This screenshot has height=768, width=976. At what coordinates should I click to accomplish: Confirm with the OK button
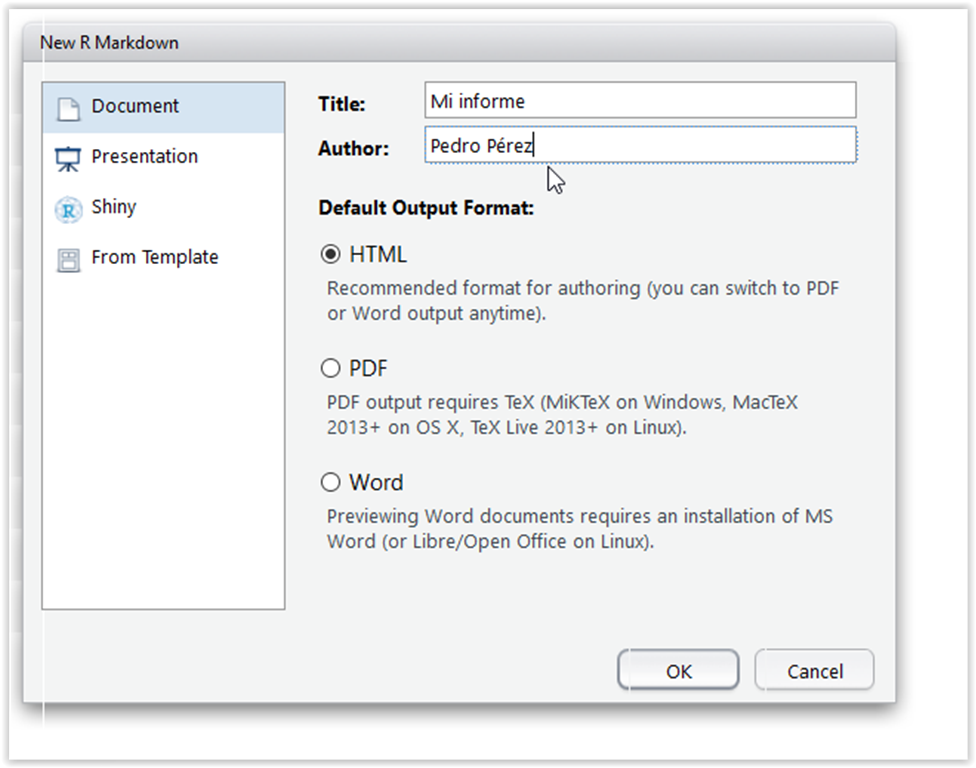point(678,670)
